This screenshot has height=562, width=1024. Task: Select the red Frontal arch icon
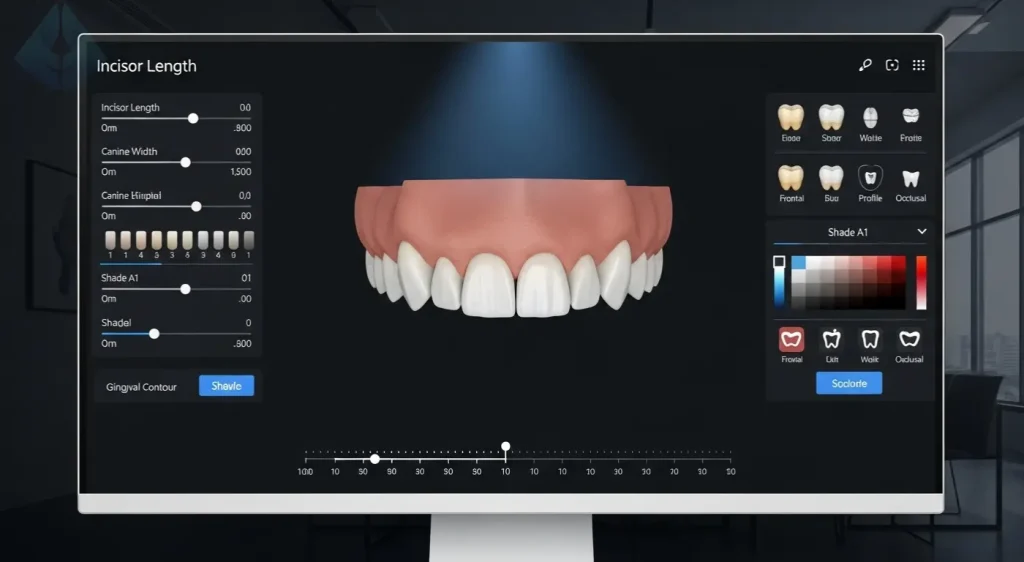(791, 339)
